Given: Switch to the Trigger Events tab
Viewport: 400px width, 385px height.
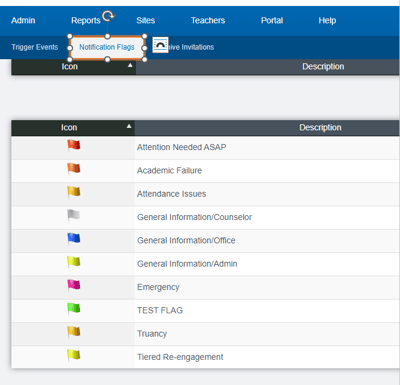Looking at the screenshot, I should (x=35, y=47).
